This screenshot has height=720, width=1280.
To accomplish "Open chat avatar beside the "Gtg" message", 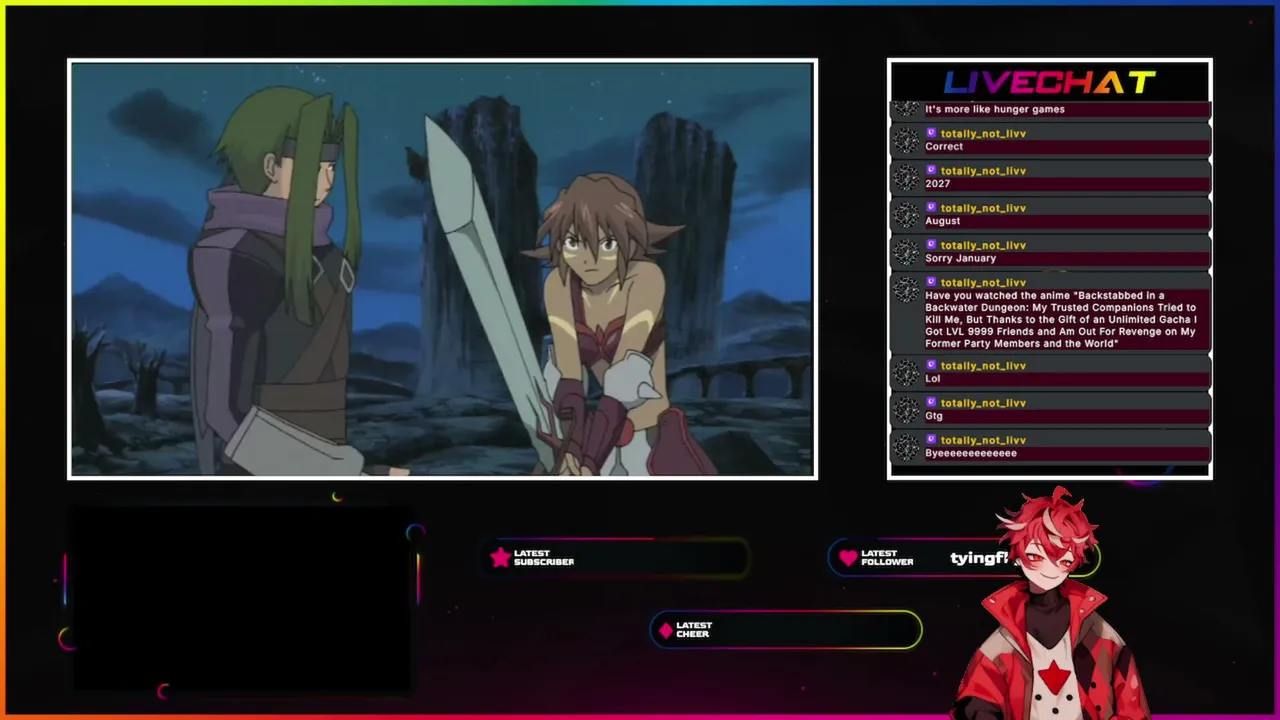I will click(x=905, y=409).
